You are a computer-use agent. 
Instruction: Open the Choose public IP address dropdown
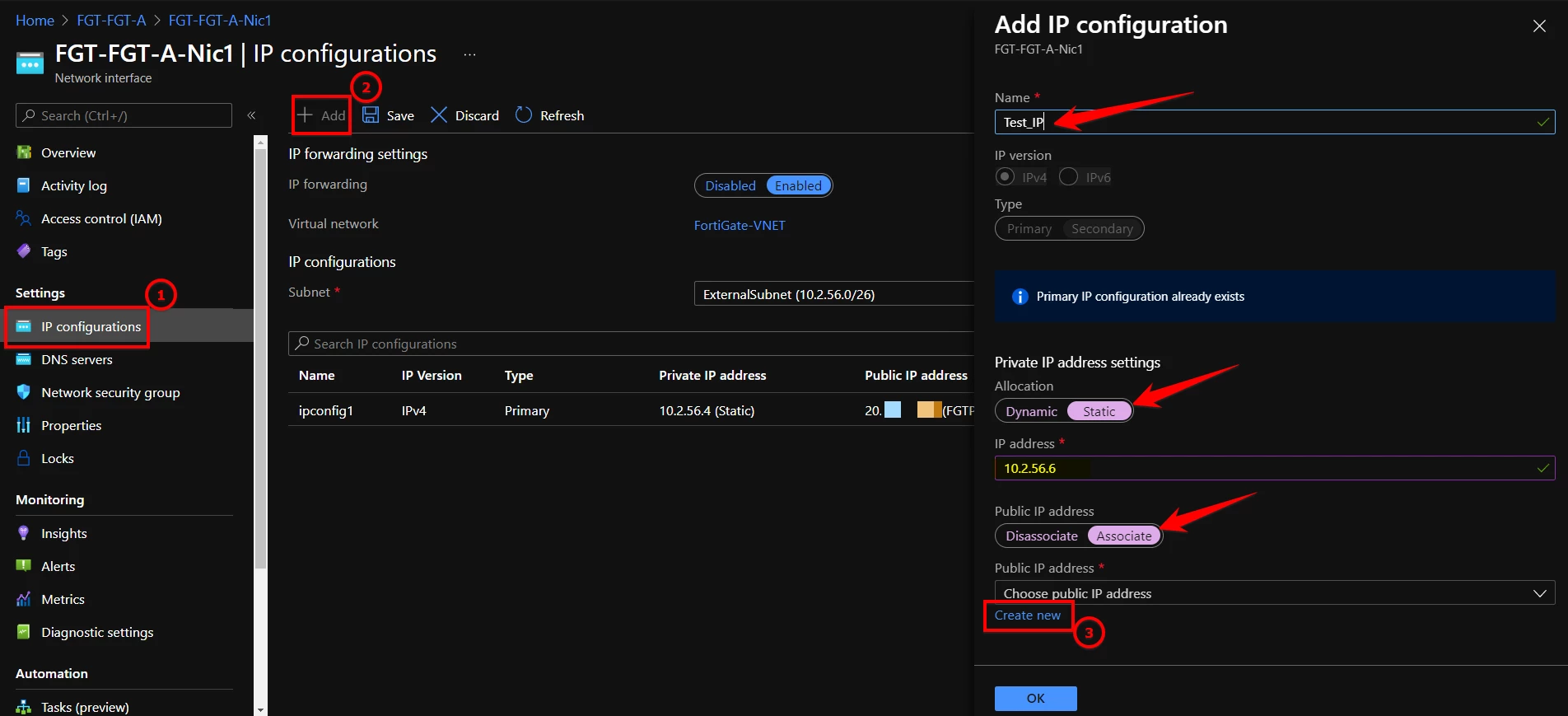point(1275,593)
